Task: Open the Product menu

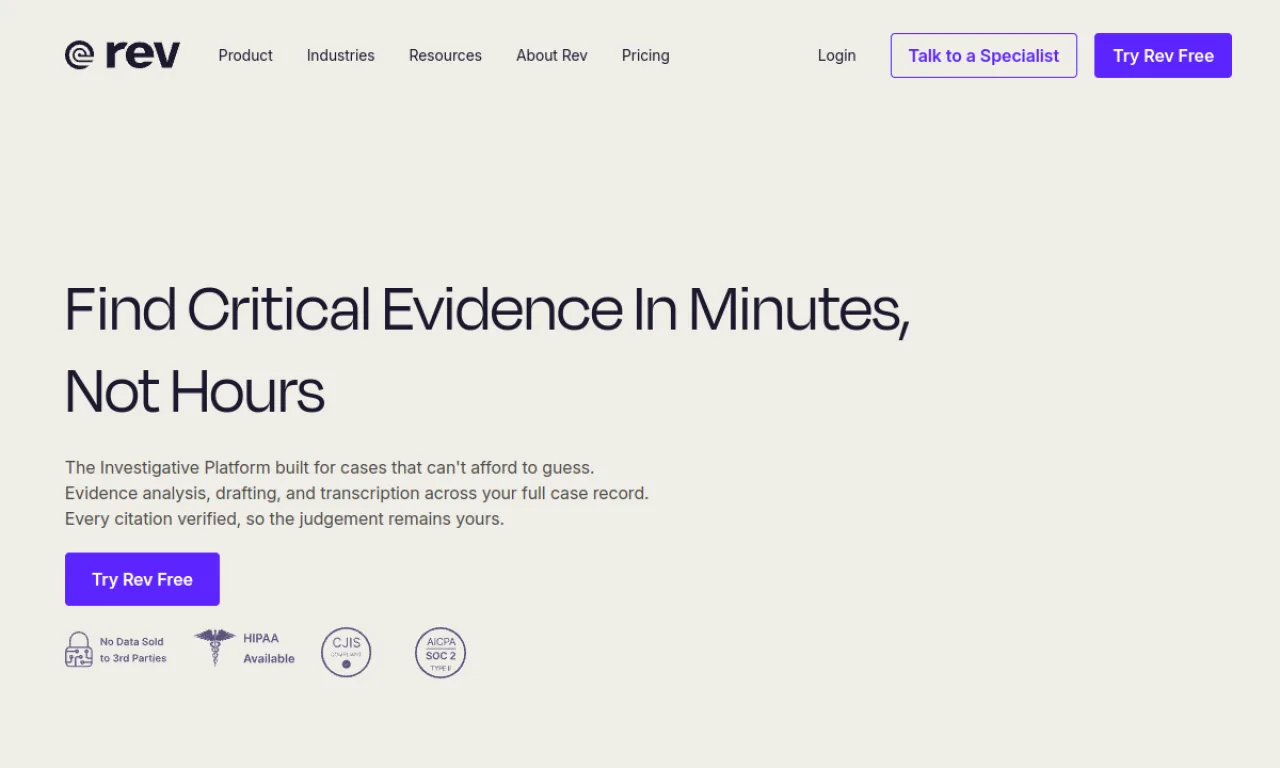Action: click(x=245, y=56)
